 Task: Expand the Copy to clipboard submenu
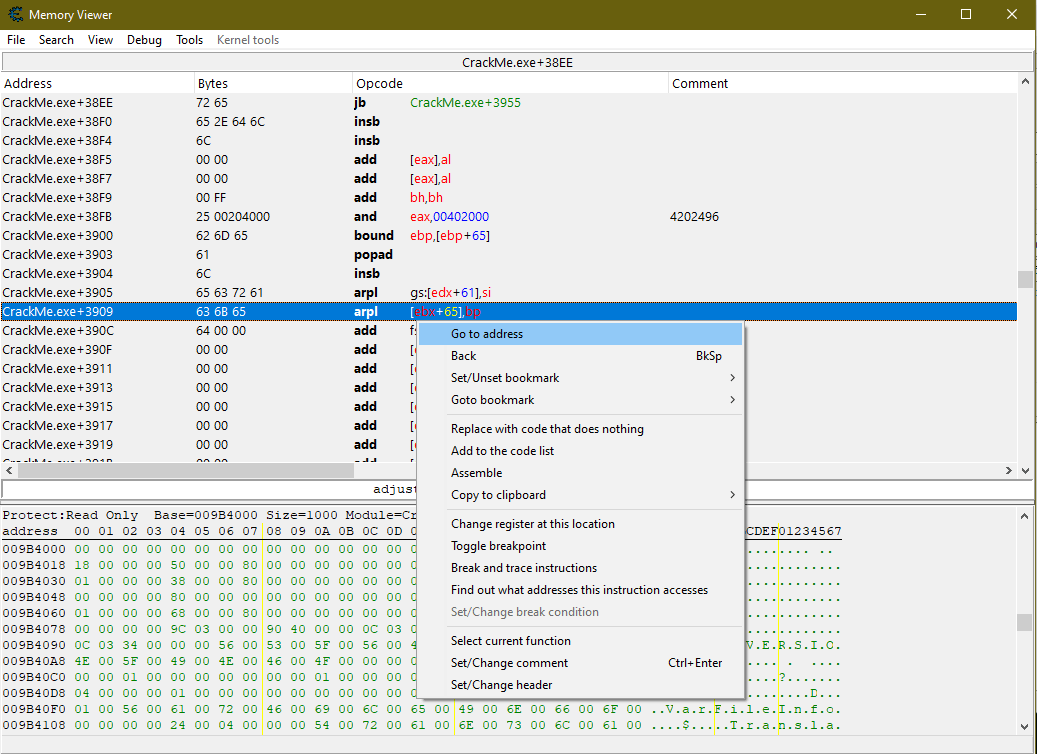point(580,495)
